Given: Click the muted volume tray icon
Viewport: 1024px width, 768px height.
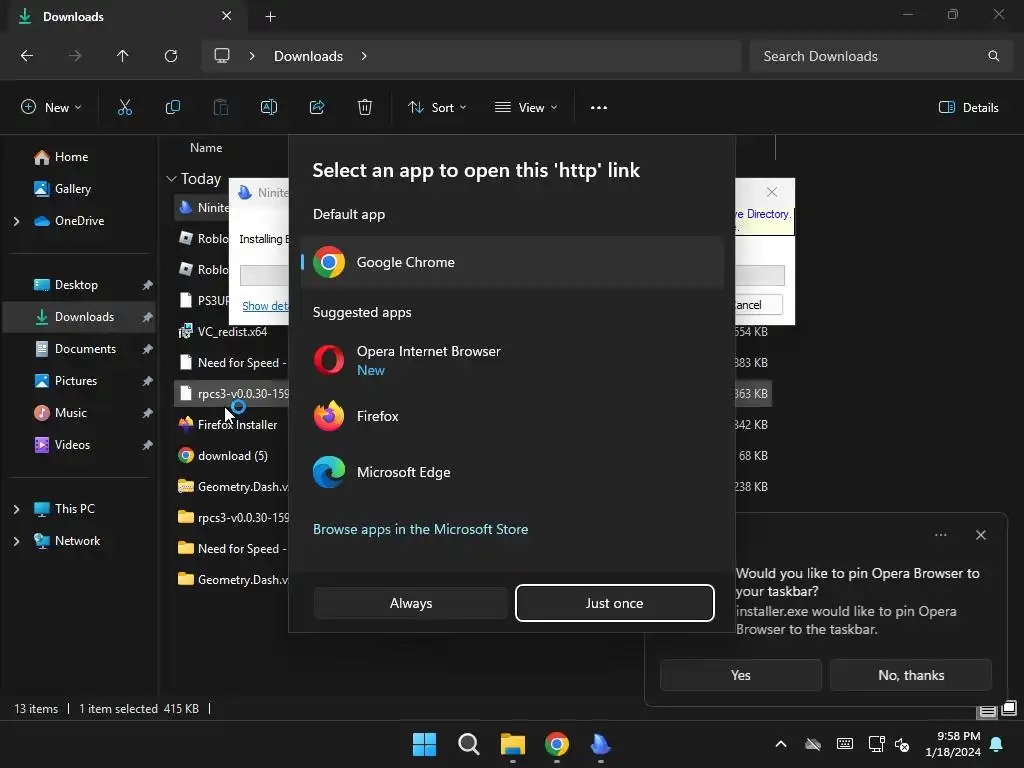Looking at the screenshot, I should click(902, 744).
